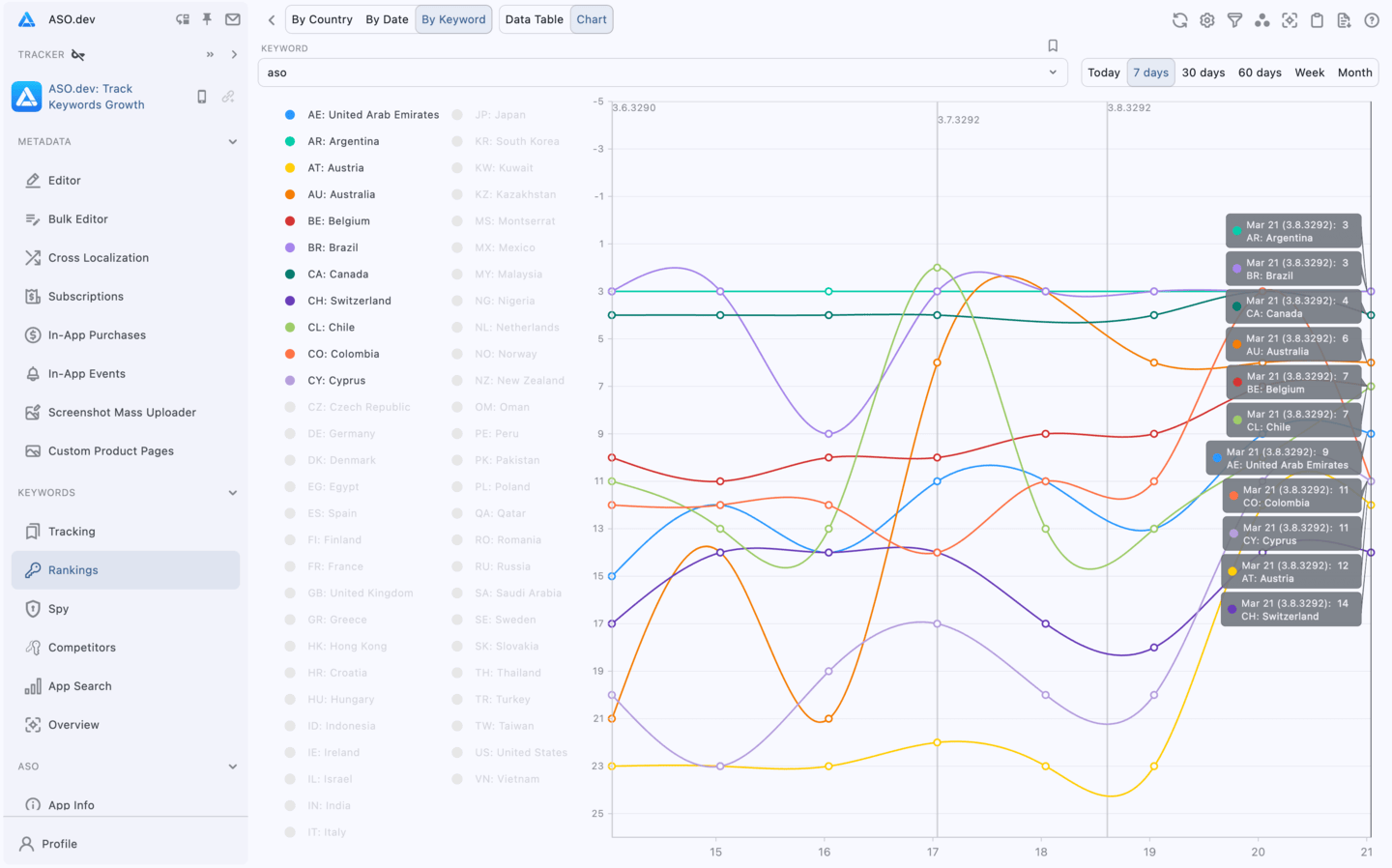
Task: Open the filter icon in the toolbar
Action: click(1234, 19)
